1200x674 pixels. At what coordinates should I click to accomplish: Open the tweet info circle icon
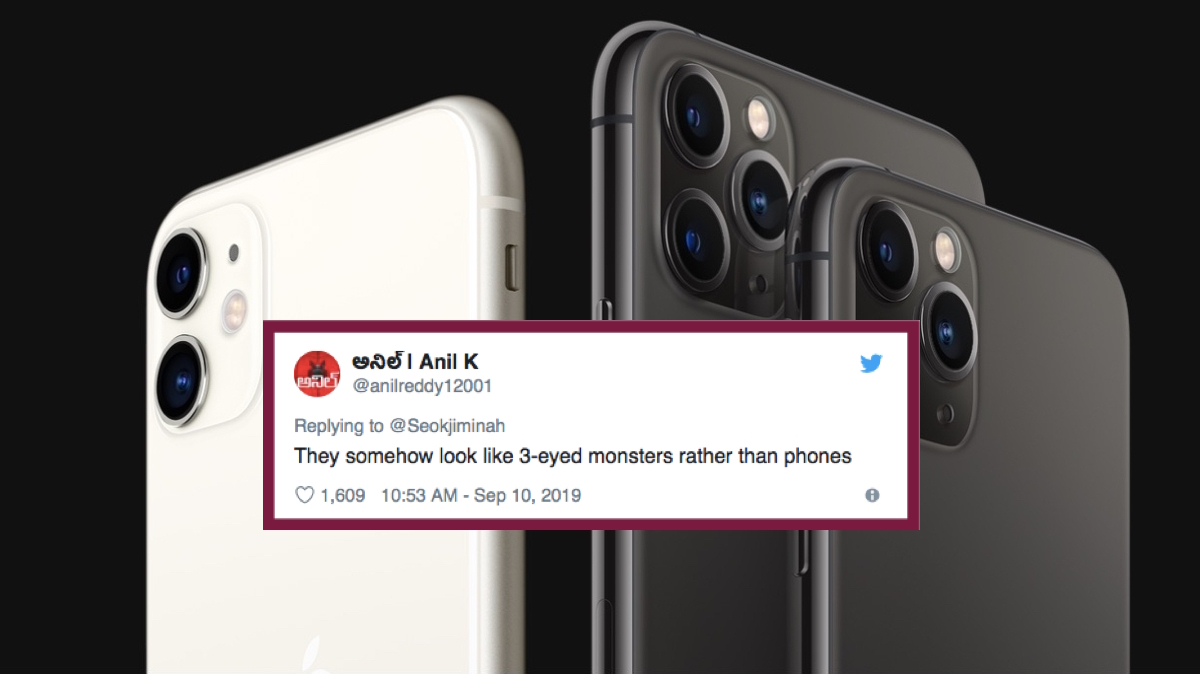click(872, 495)
